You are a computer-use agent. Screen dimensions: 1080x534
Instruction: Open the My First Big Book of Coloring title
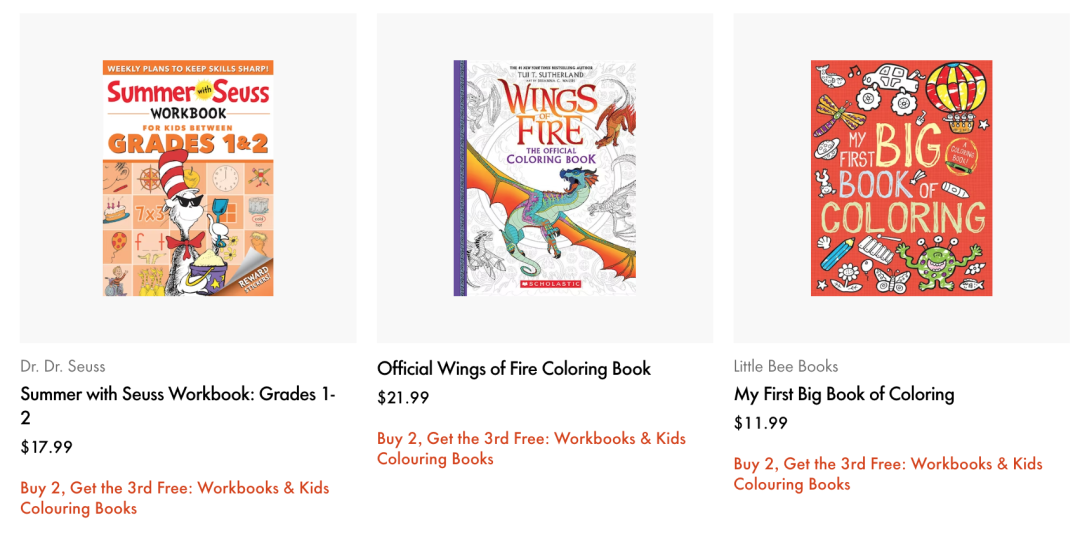pos(844,394)
